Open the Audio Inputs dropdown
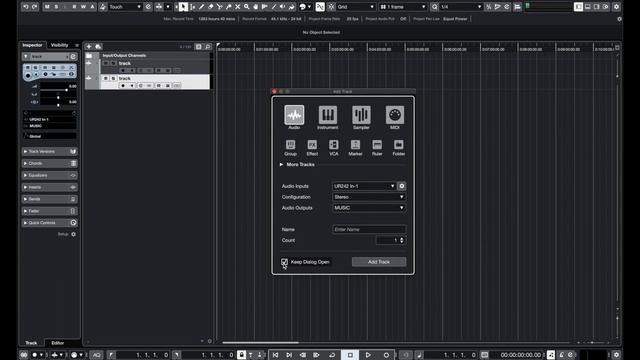 point(364,186)
